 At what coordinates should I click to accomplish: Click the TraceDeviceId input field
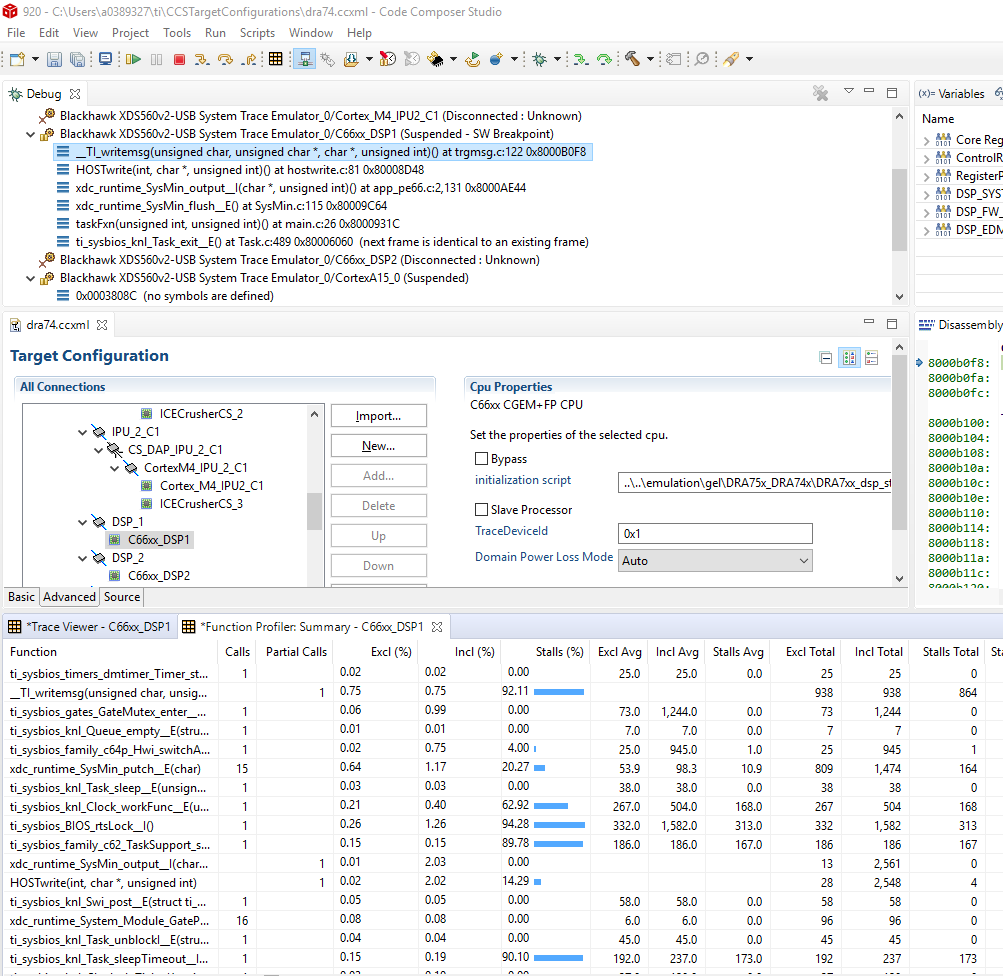pos(715,533)
